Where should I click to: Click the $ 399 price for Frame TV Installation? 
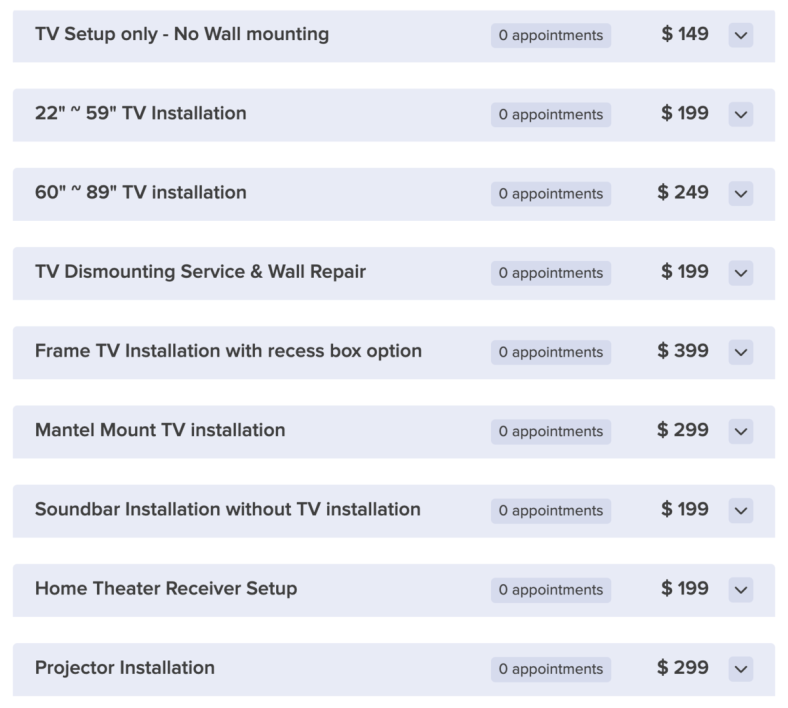pos(683,351)
